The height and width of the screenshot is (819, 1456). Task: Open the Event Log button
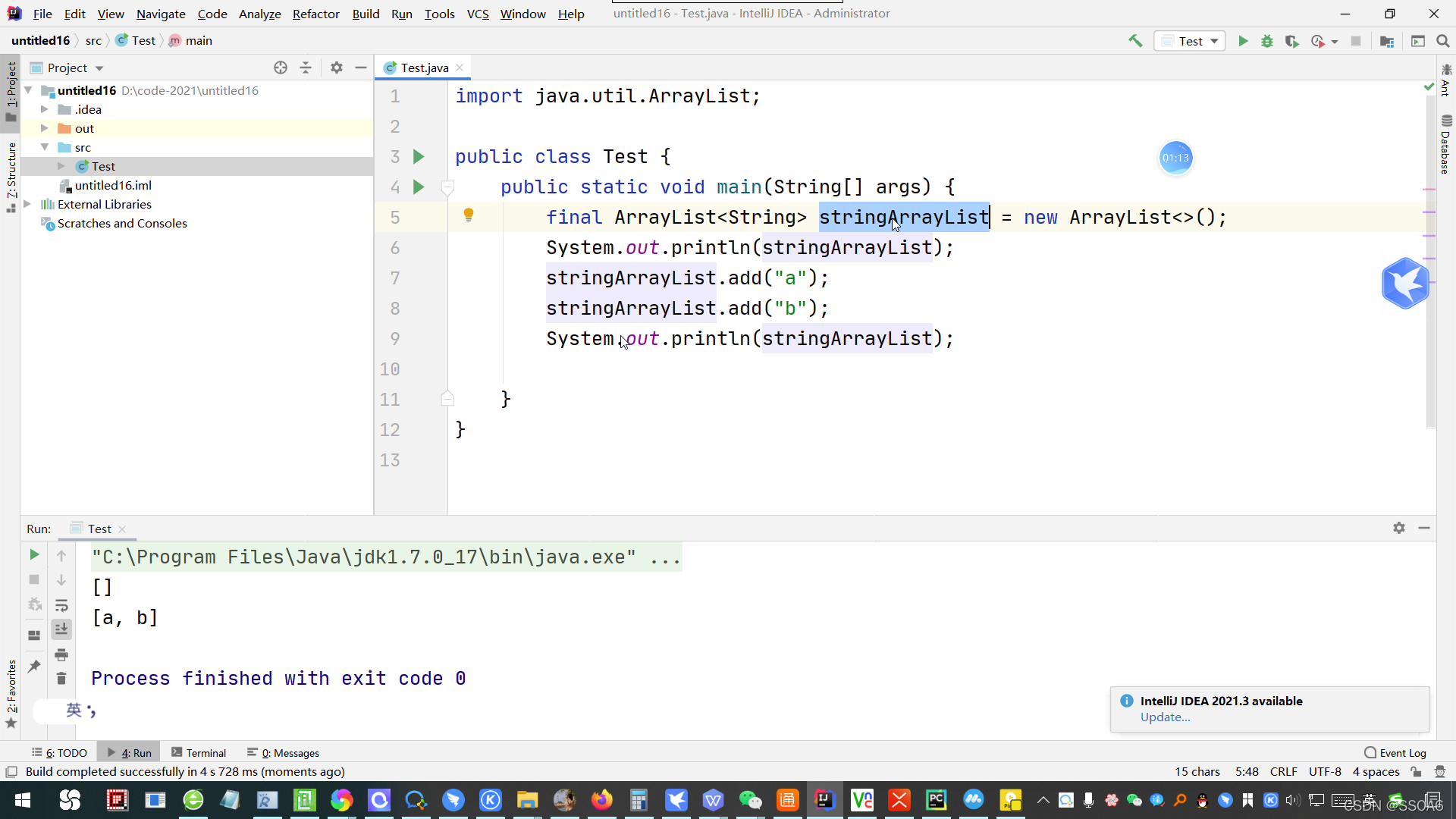[x=1395, y=753]
